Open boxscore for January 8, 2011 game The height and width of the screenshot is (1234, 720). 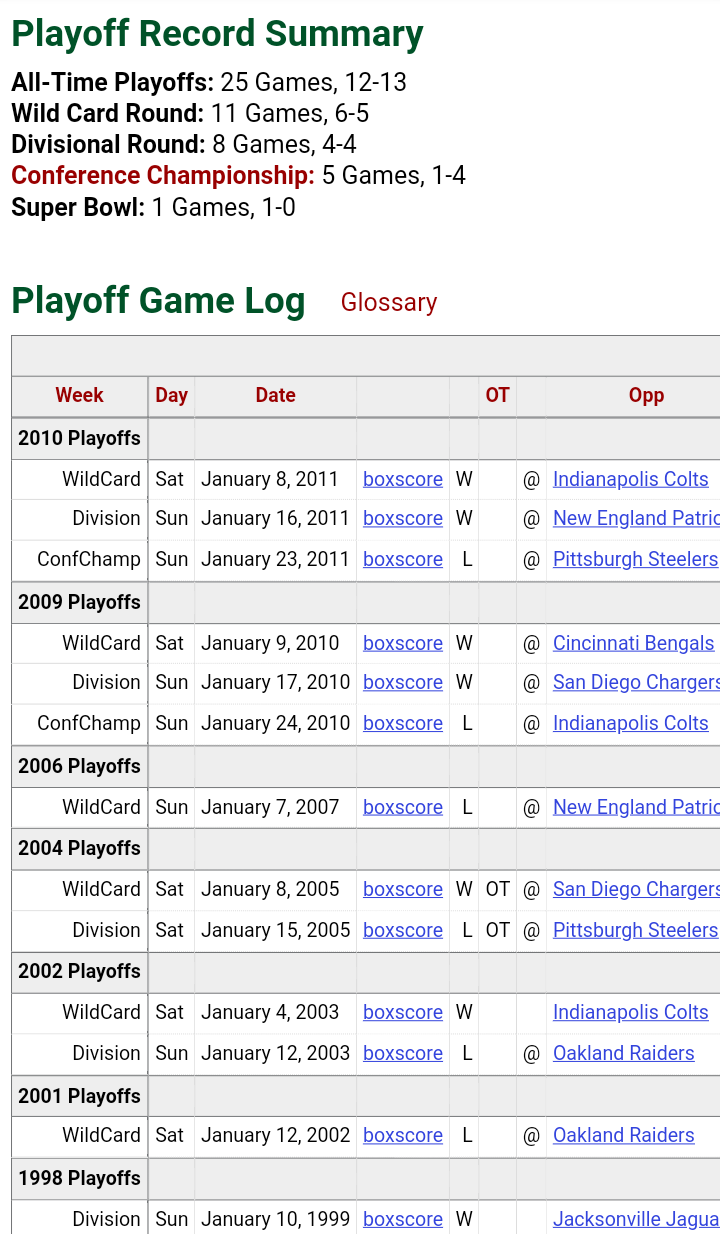(403, 479)
